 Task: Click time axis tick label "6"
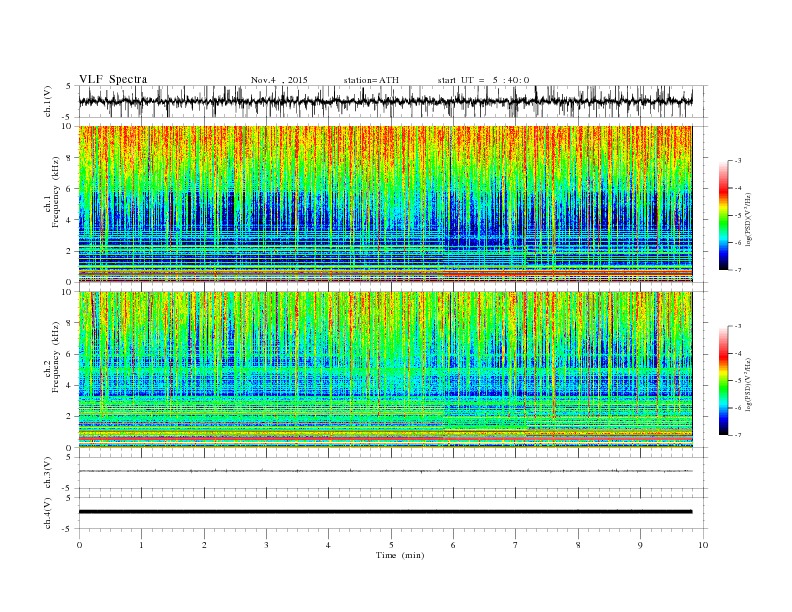(454, 545)
